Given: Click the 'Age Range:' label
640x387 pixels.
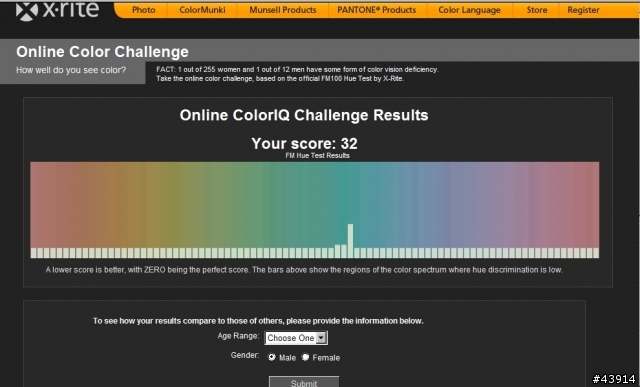Looking at the screenshot, I should point(238,336).
